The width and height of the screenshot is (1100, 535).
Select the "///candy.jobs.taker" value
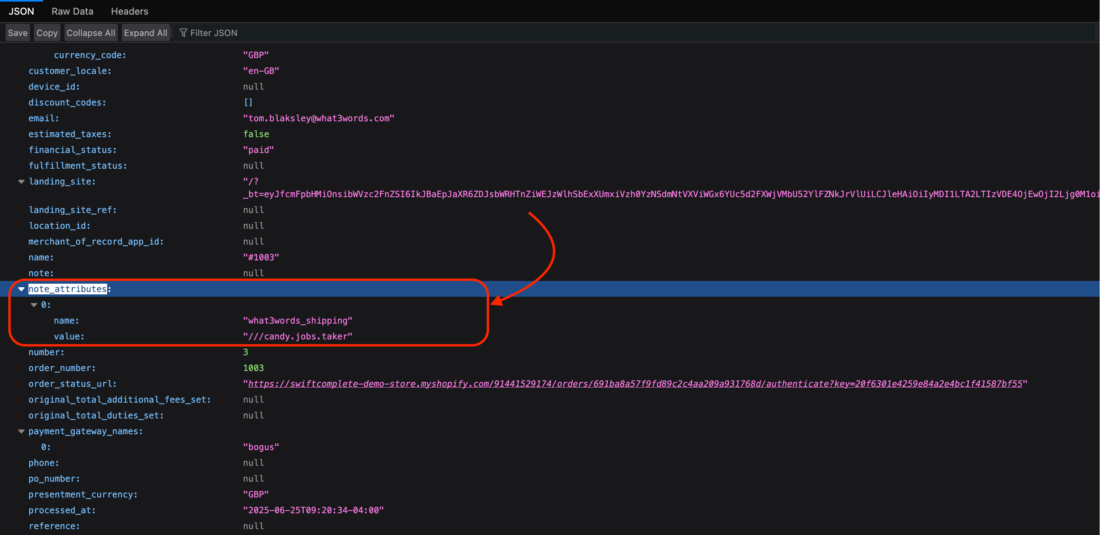(297, 337)
